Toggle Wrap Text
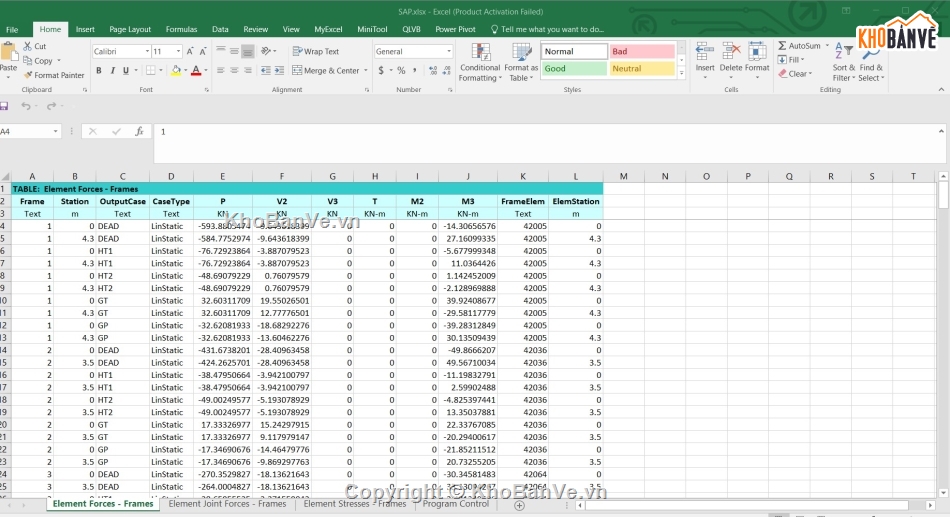 click(316, 52)
